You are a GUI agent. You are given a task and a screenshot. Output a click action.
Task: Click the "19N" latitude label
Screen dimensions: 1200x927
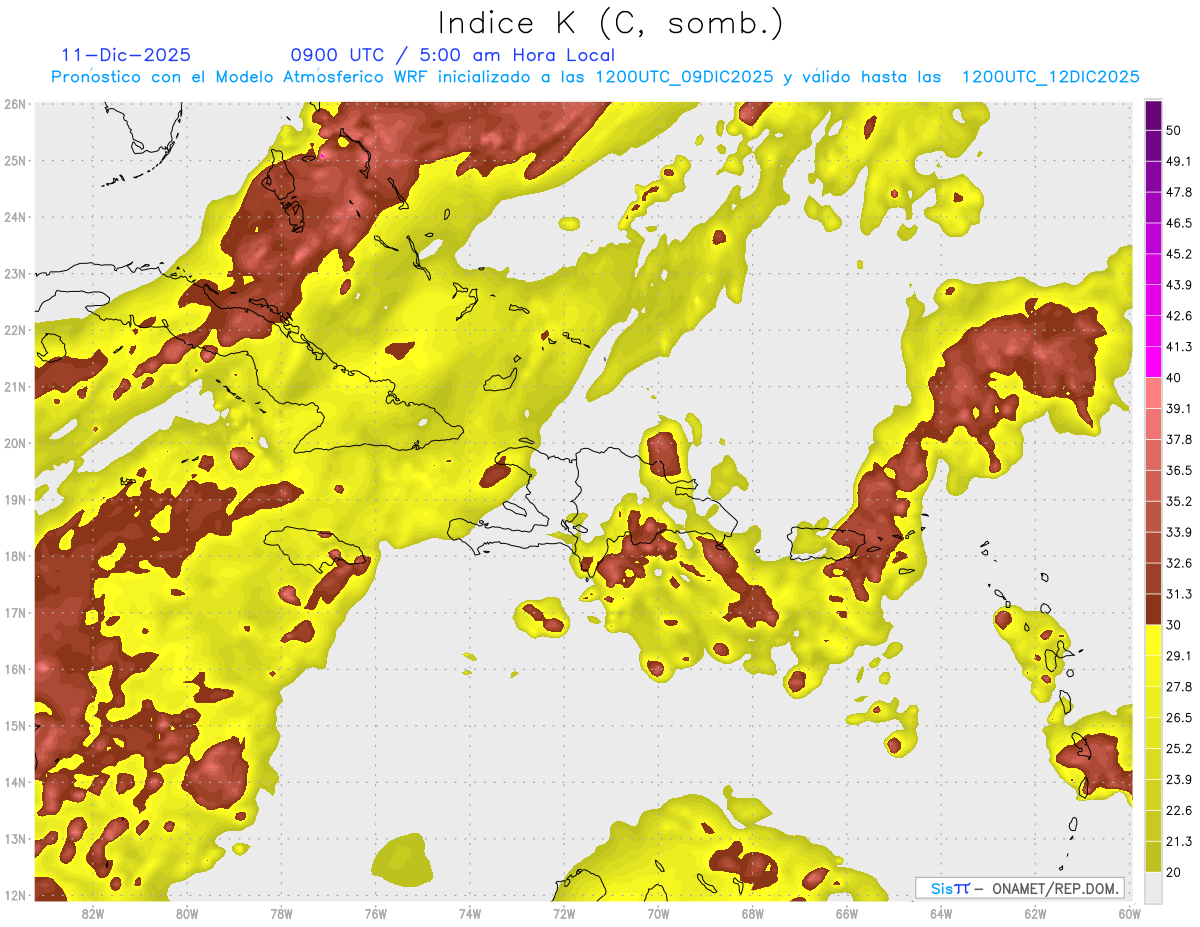[14, 500]
